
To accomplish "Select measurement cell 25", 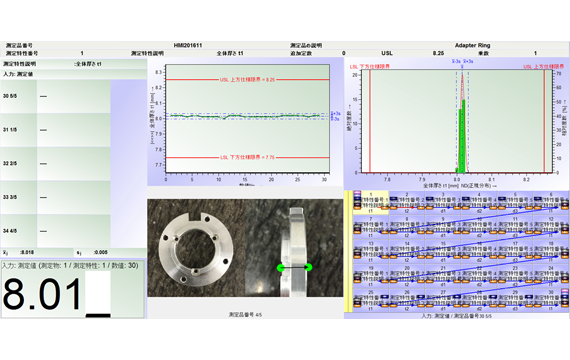I will [x=371, y=300].
